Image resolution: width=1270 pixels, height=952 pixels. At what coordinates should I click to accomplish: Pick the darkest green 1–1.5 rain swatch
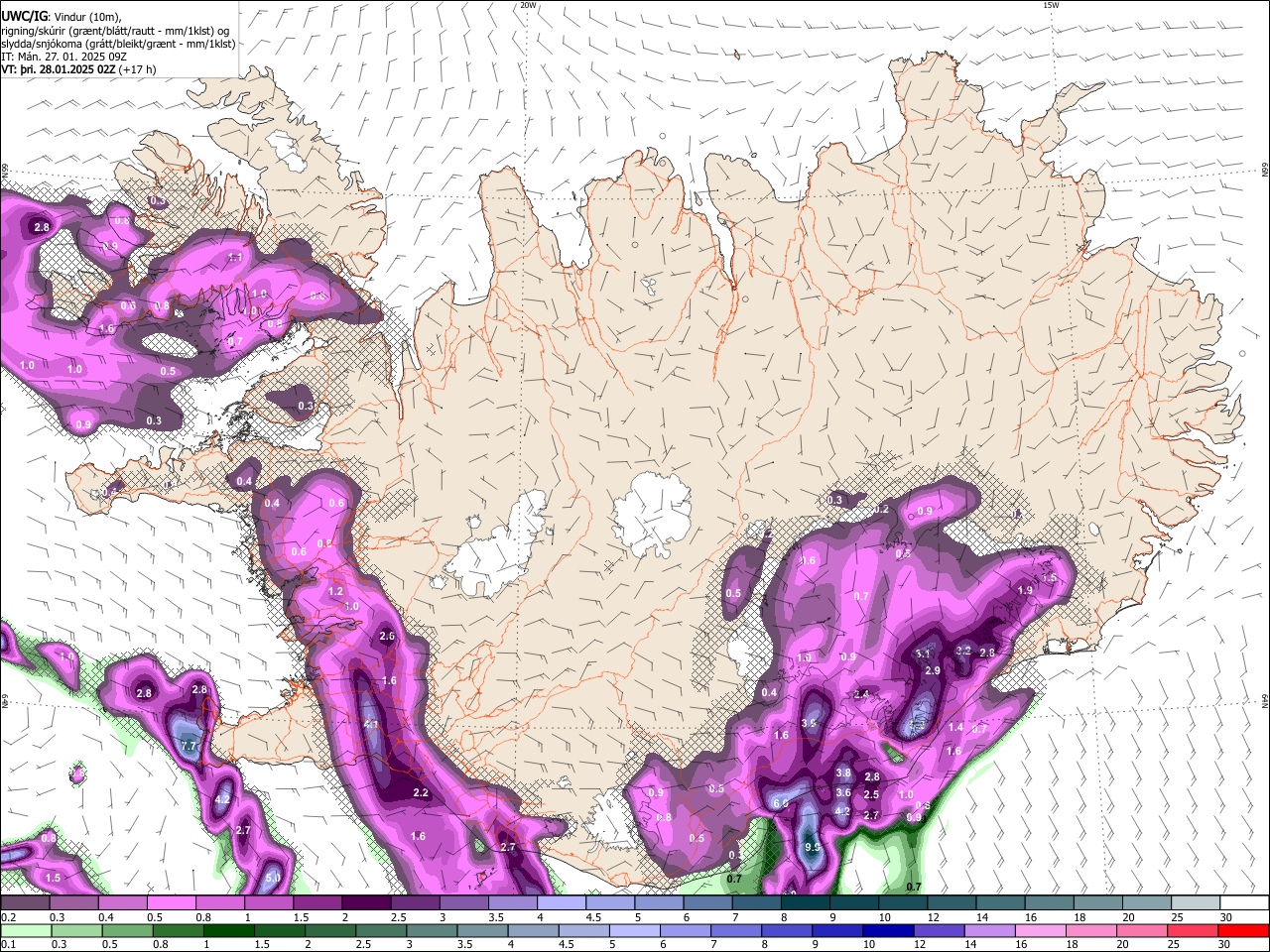point(228,930)
